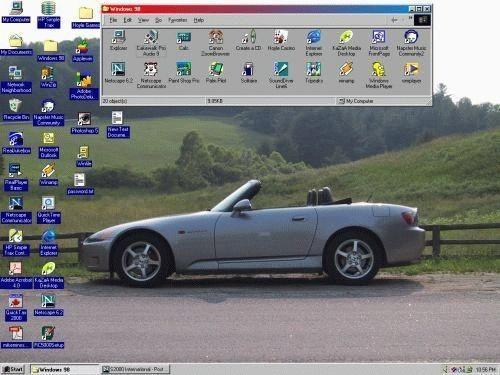
Task: Select Netscape Communicator in folder window
Action: tap(151, 76)
